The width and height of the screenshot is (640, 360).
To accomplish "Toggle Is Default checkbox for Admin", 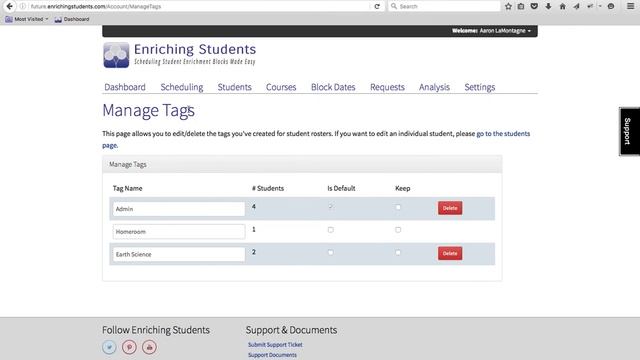I will 331,207.
